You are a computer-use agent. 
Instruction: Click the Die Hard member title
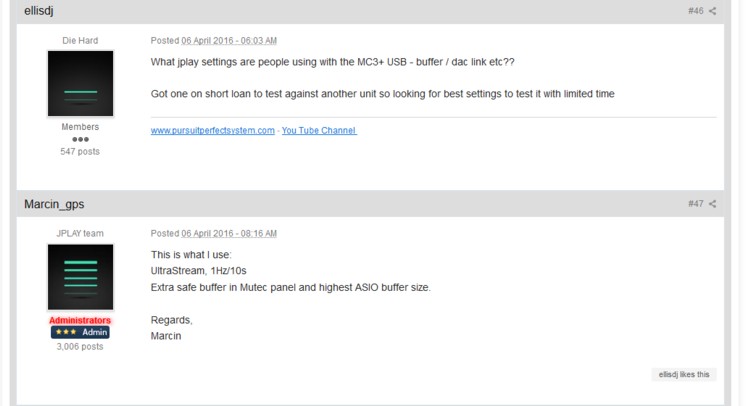point(80,41)
